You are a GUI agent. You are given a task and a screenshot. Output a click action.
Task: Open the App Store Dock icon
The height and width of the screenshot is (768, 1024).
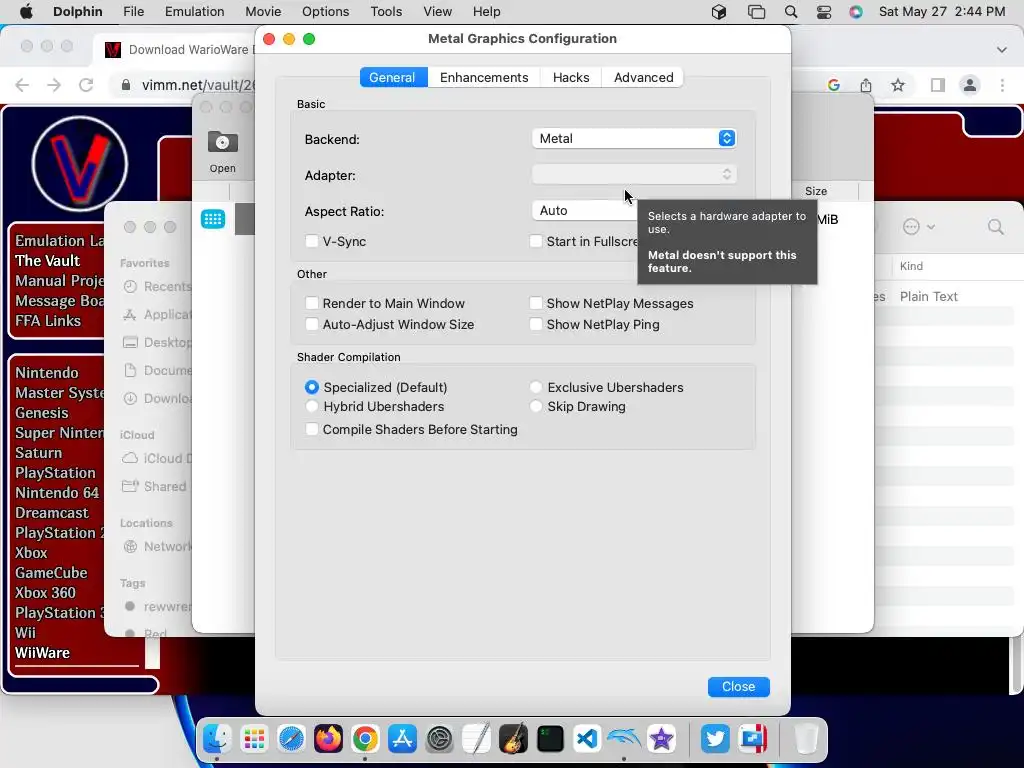click(402, 739)
